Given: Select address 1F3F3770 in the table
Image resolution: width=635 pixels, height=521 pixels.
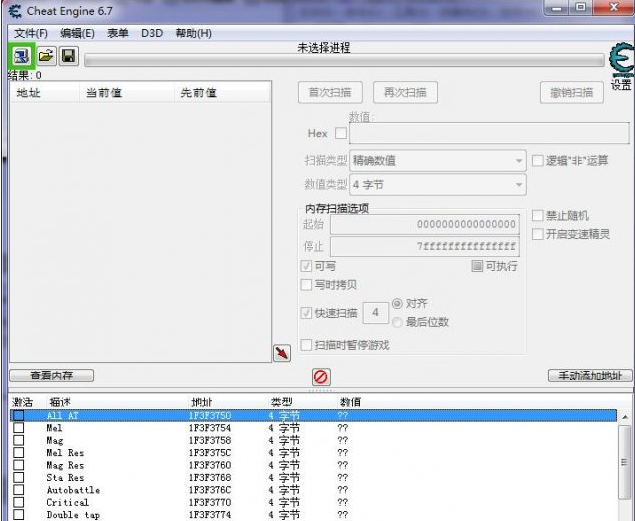Looking at the screenshot, I should click(x=210, y=502).
